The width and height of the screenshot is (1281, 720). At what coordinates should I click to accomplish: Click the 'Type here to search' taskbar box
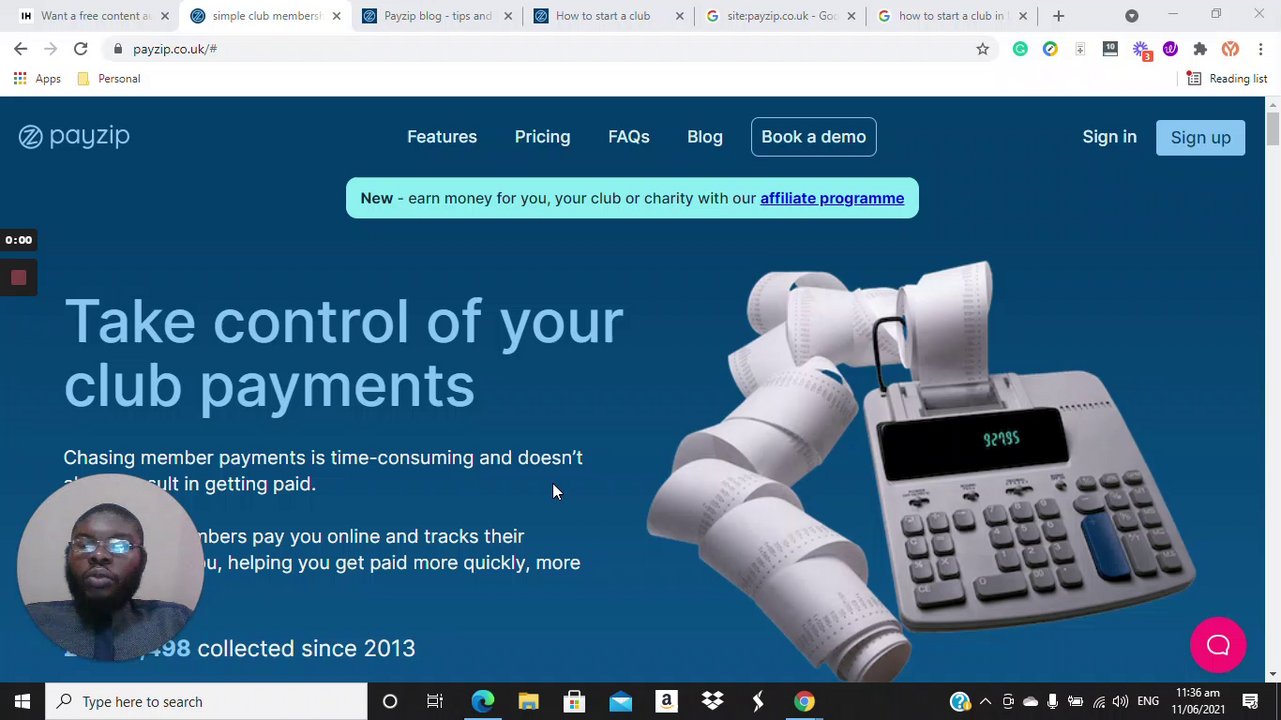pos(207,701)
